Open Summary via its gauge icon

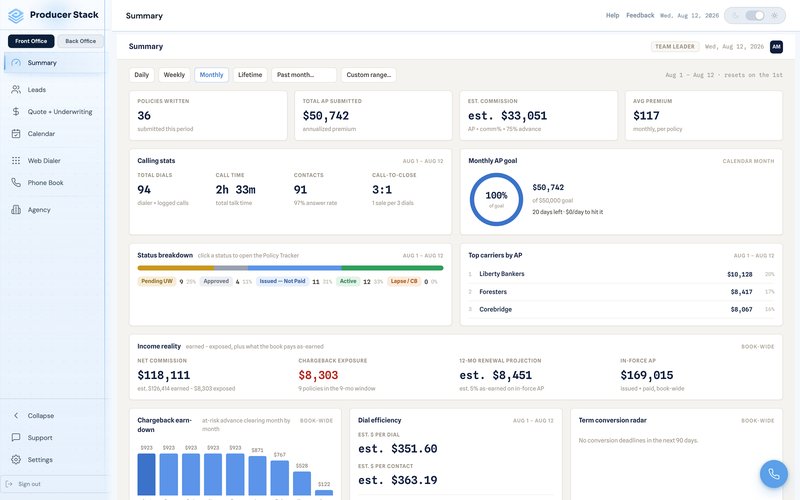16,63
